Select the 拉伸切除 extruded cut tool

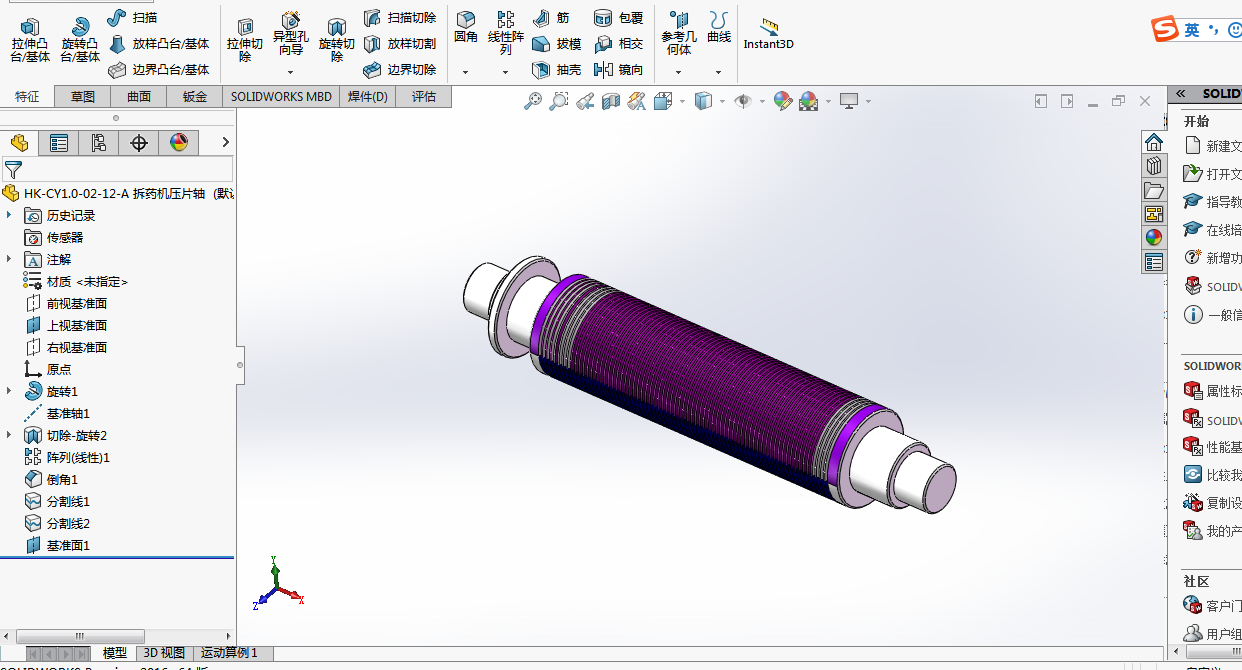tap(245, 40)
